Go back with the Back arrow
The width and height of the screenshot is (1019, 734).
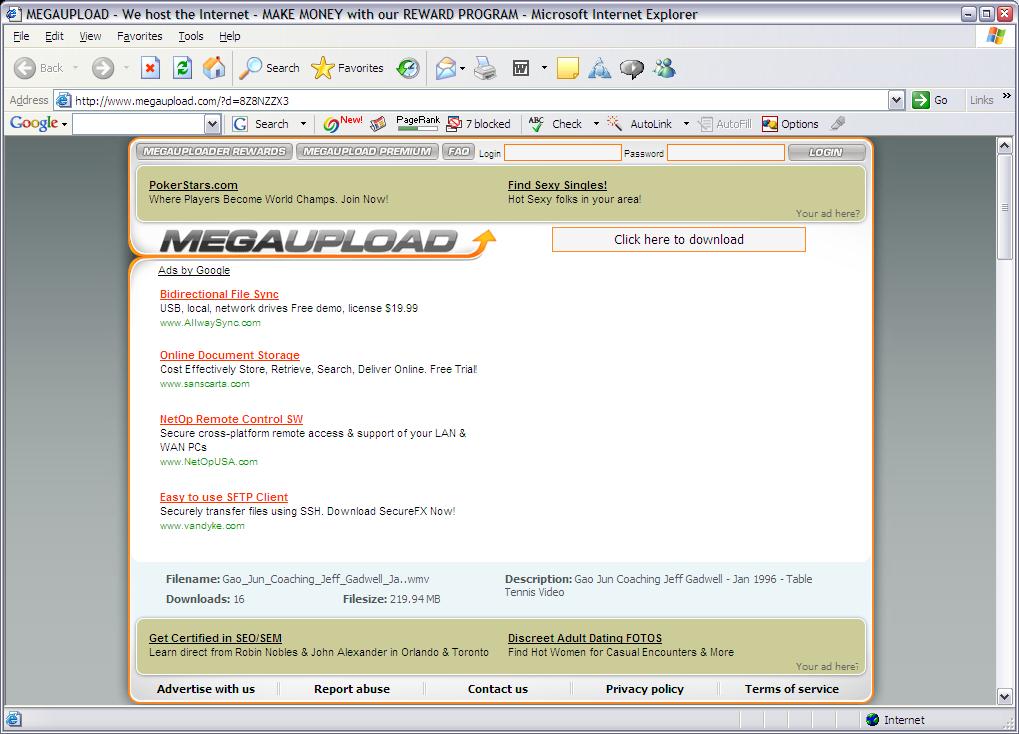tap(38, 68)
